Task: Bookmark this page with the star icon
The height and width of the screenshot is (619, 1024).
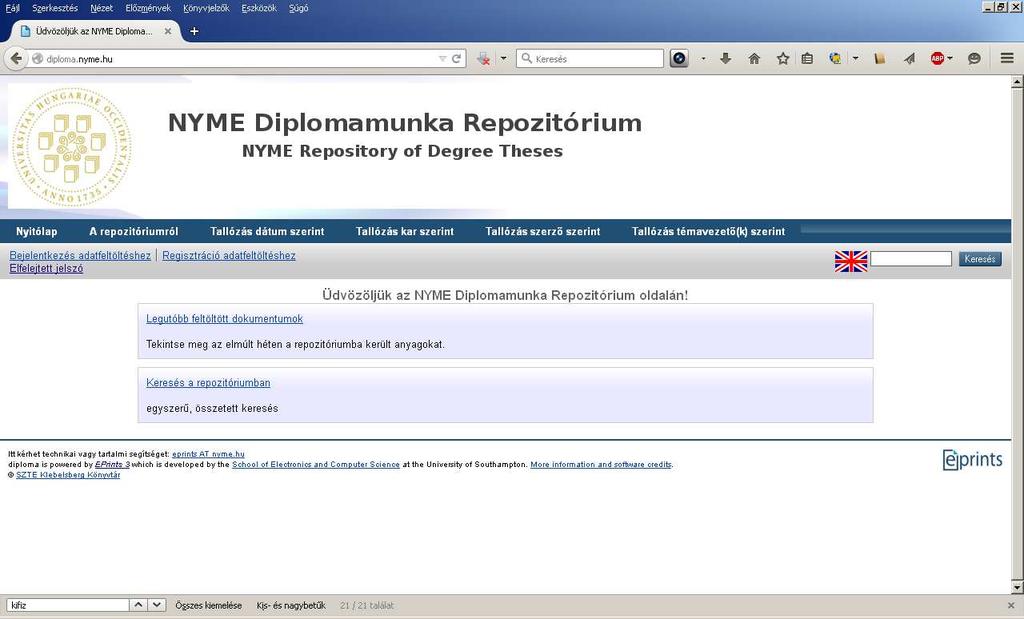Action: pos(783,59)
